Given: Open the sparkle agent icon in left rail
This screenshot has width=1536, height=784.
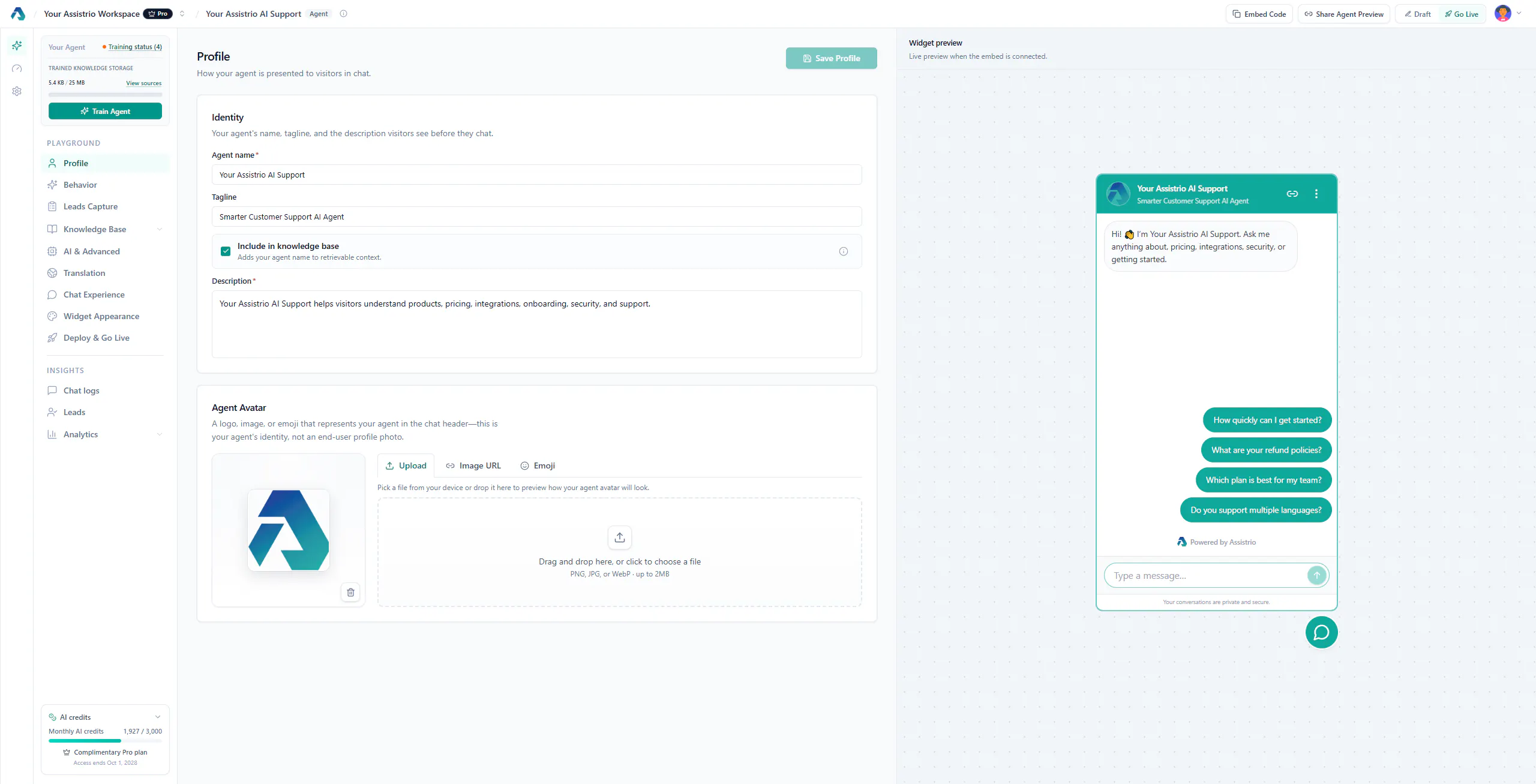Looking at the screenshot, I should pos(17,46).
